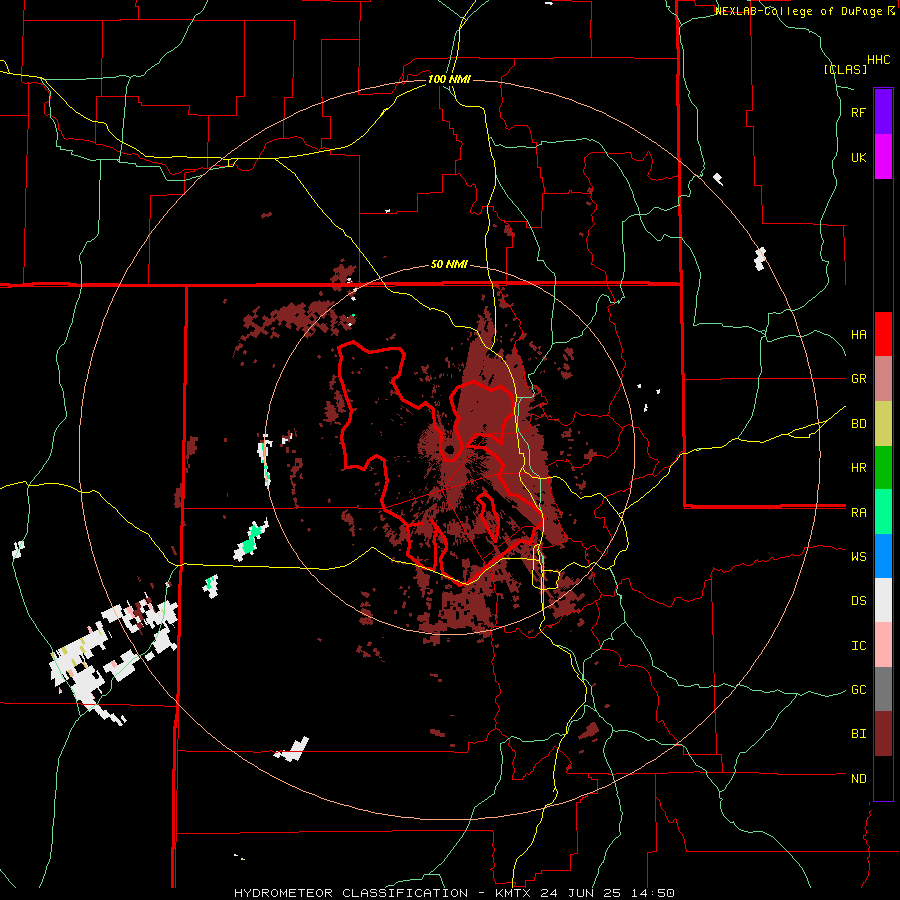Click the UK legend label

[x=858, y=157]
